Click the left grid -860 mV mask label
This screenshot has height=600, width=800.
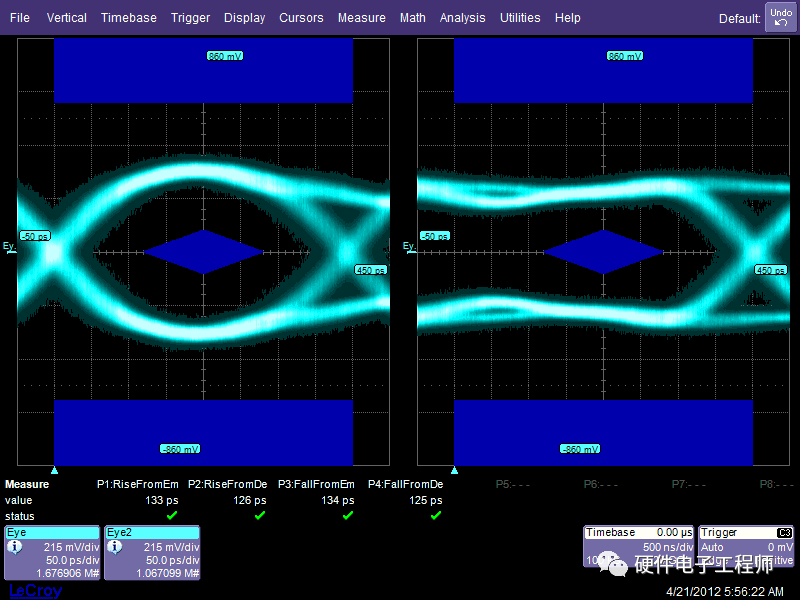point(180,449)
